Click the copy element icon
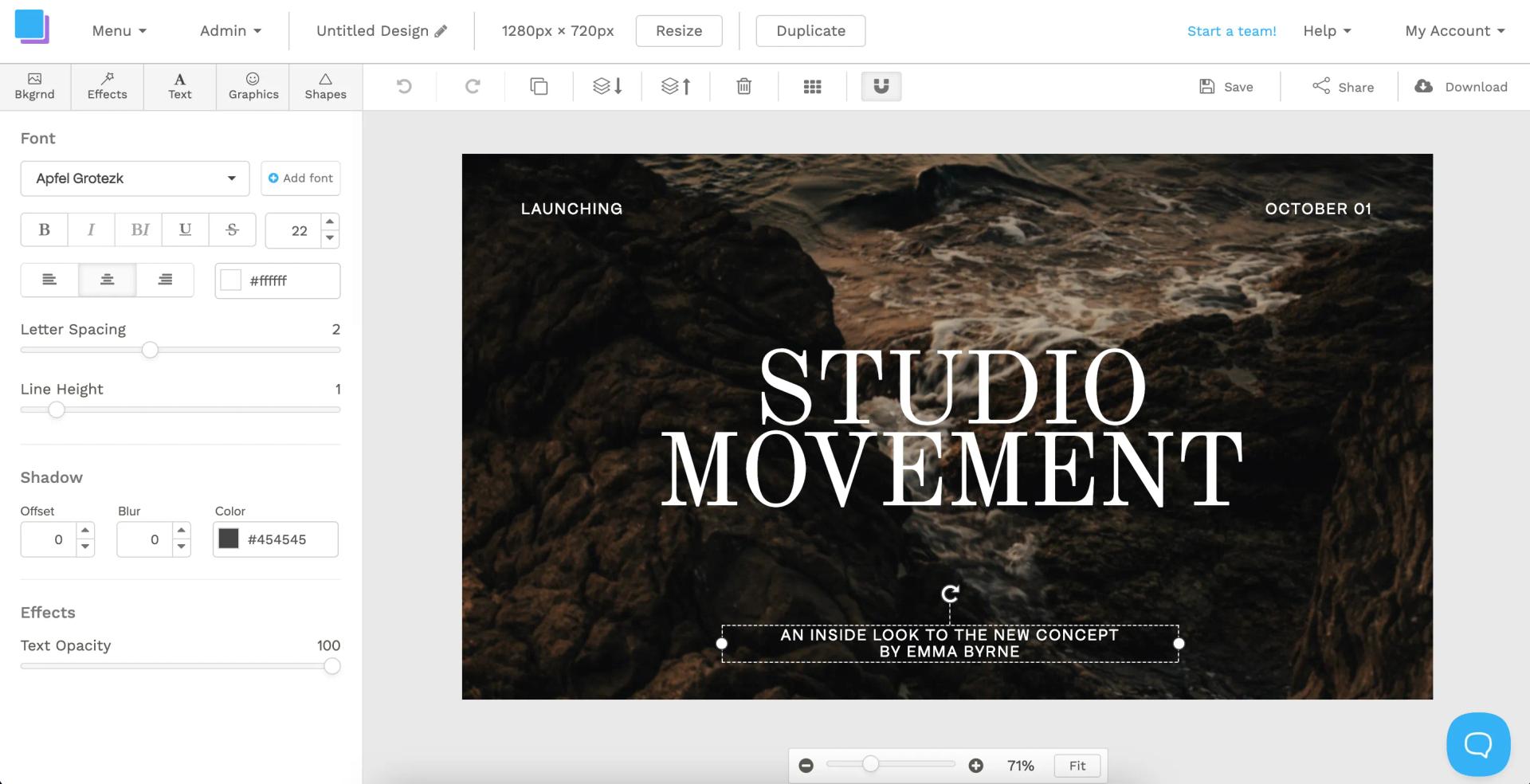This screenshot has height=784, width=1530. click(539, 86)
